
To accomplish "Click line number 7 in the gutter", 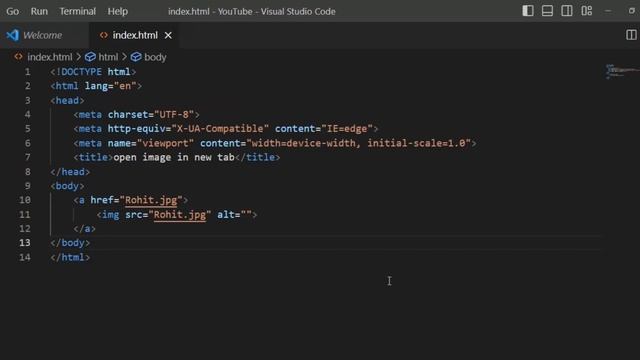I will point(27,158).
